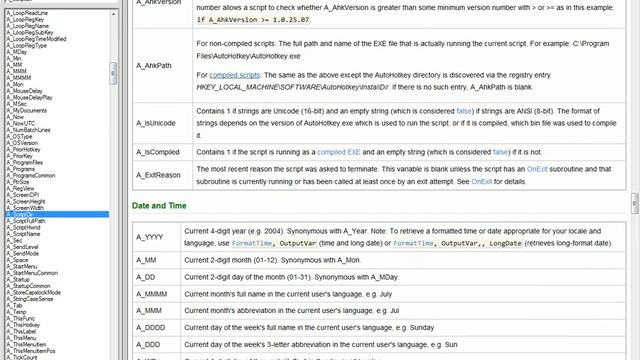Select A_Space in the index list

[x=17, y=260]
